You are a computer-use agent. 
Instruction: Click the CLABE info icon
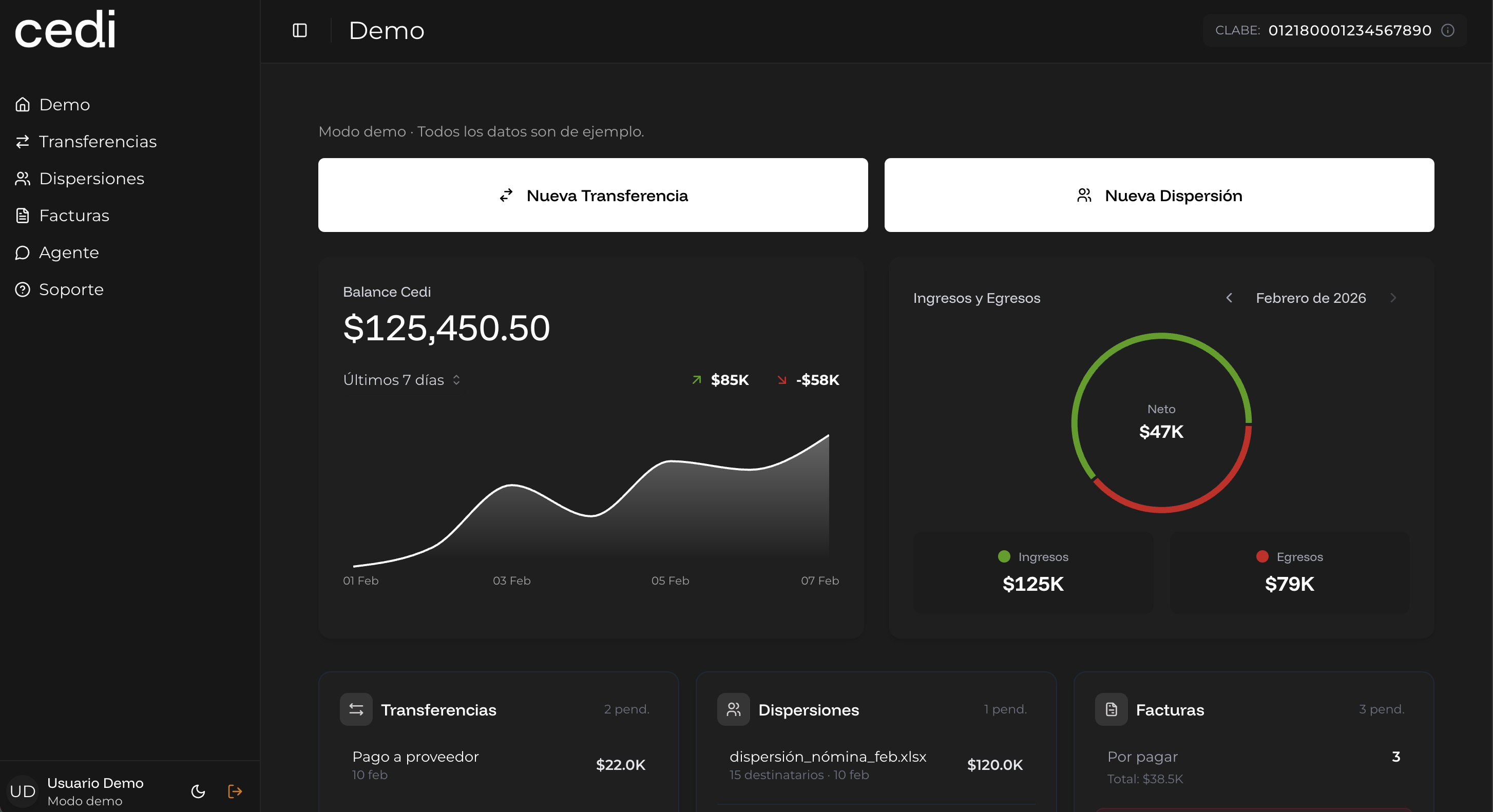click(1448, 30)
